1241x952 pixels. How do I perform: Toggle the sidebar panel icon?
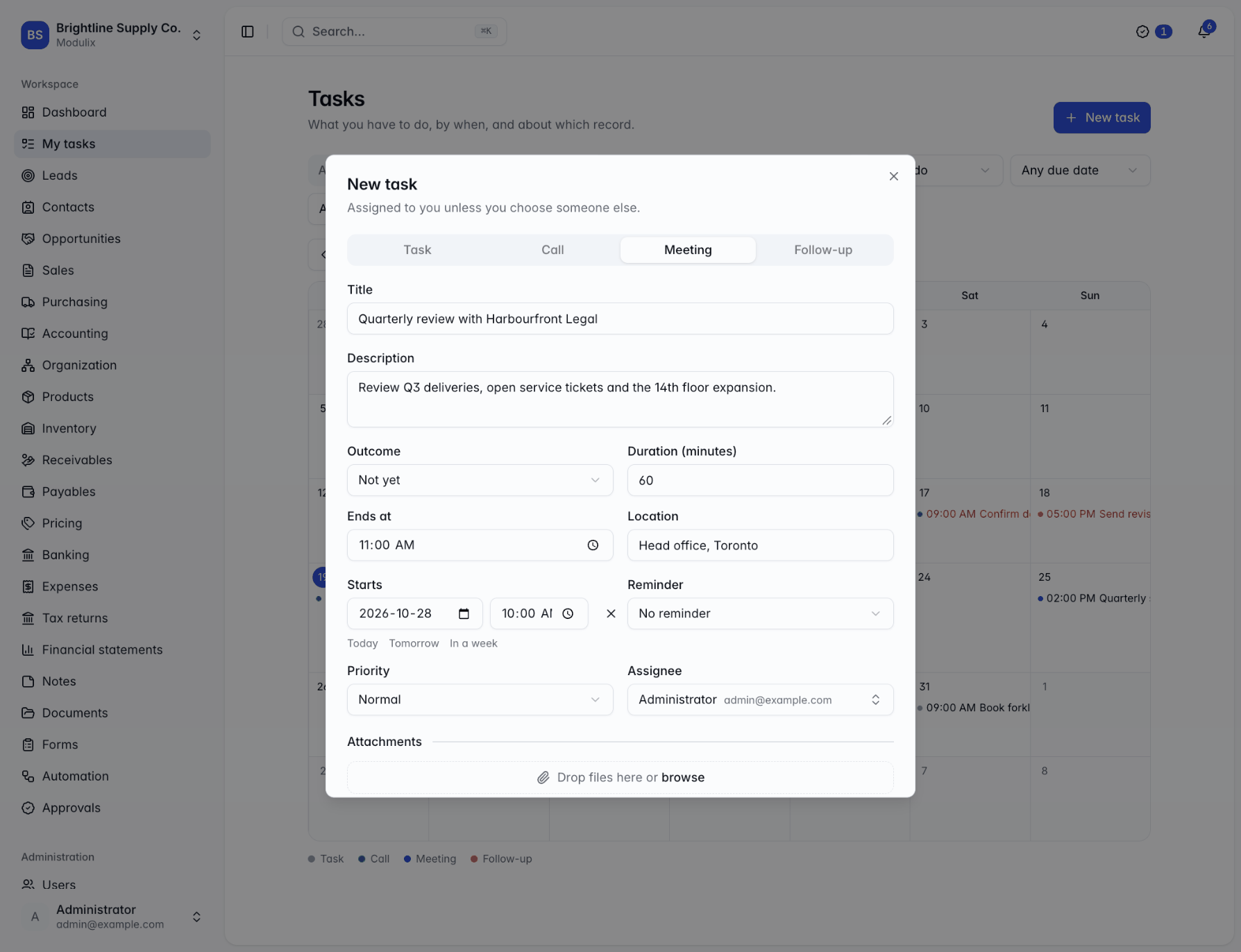tap(248, 31)
